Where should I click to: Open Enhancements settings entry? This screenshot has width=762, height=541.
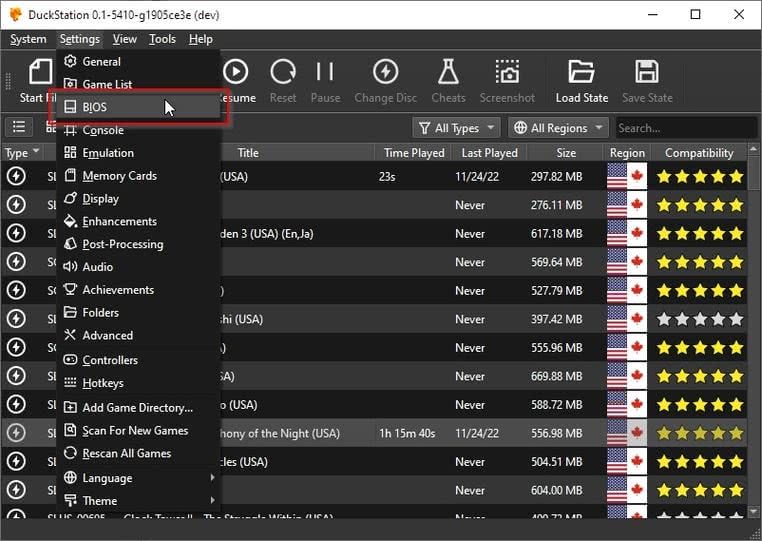tap(138, 221)
